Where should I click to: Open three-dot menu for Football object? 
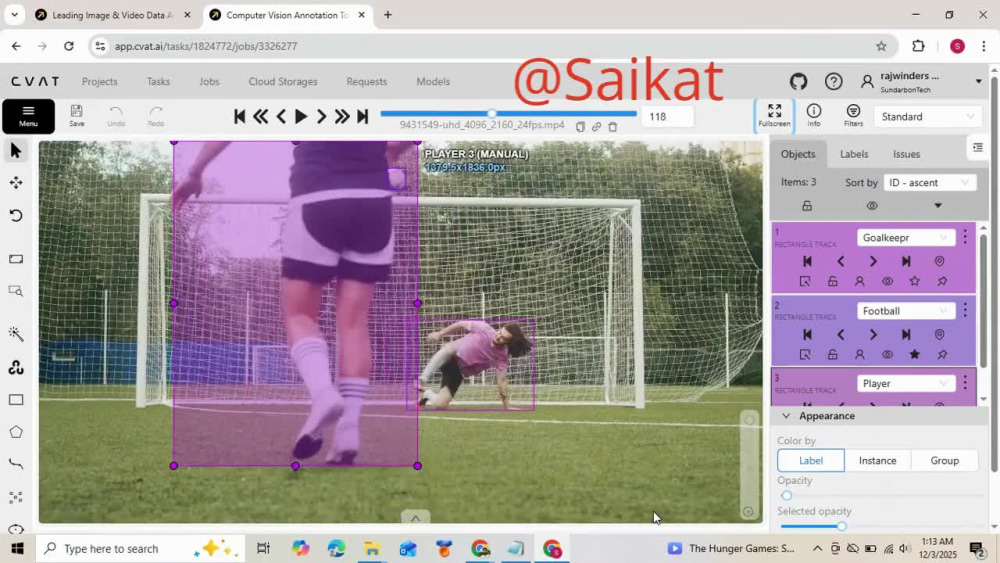click(x=965, y=311)
